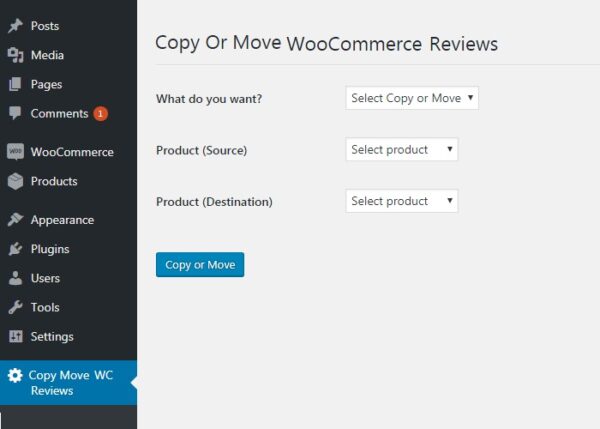Open the Product (Destination) select box

(402, 201)
